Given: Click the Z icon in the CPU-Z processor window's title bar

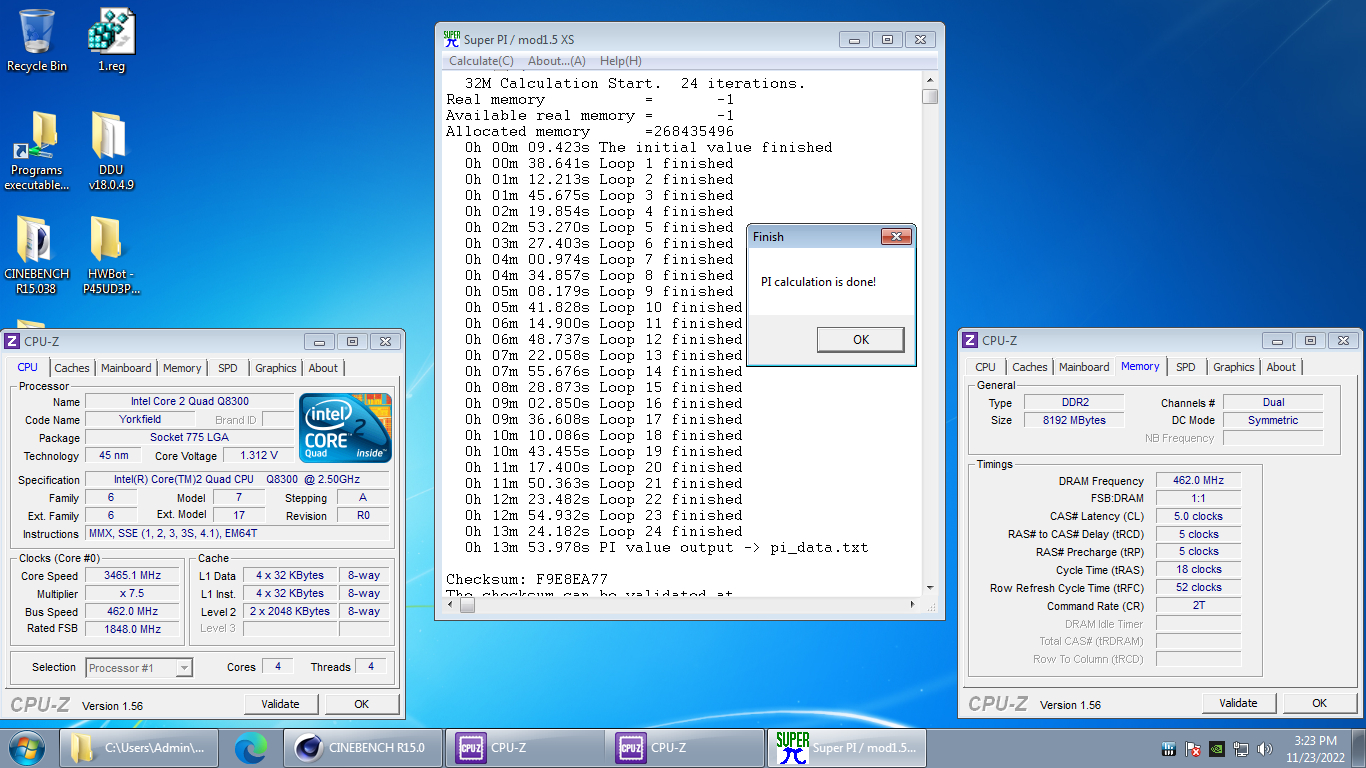Looking at the screenshot, I should click(x=13, y=342).
